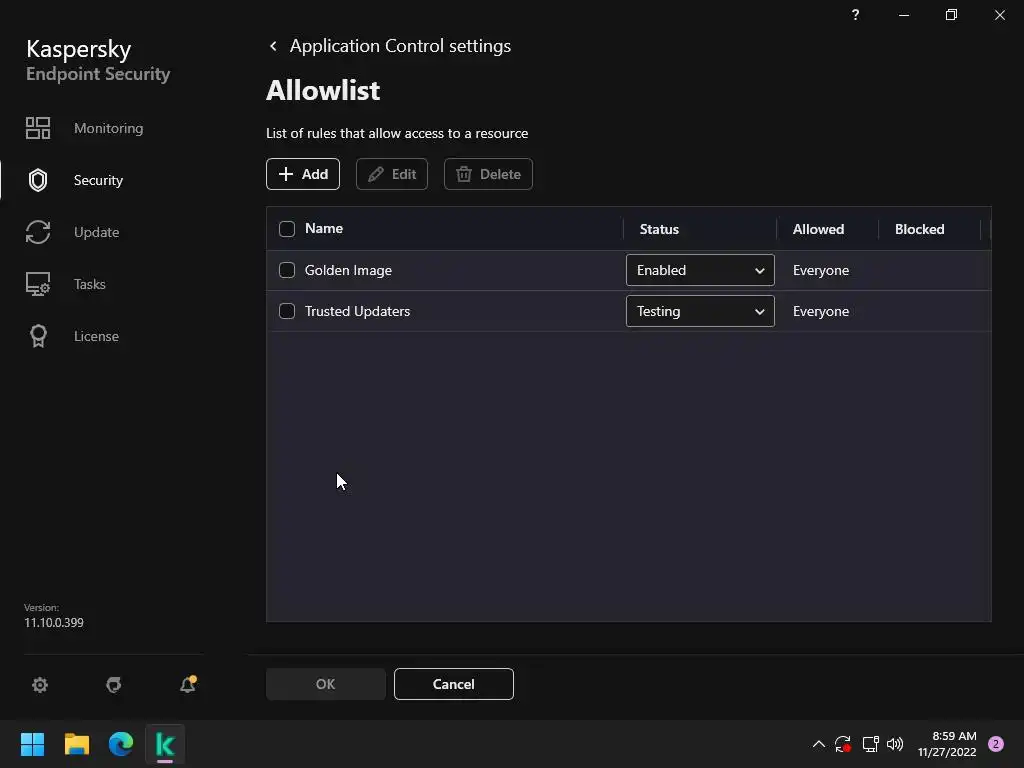
Task: Check the Golden Image rule checkbox
Action: click(287, 270)
